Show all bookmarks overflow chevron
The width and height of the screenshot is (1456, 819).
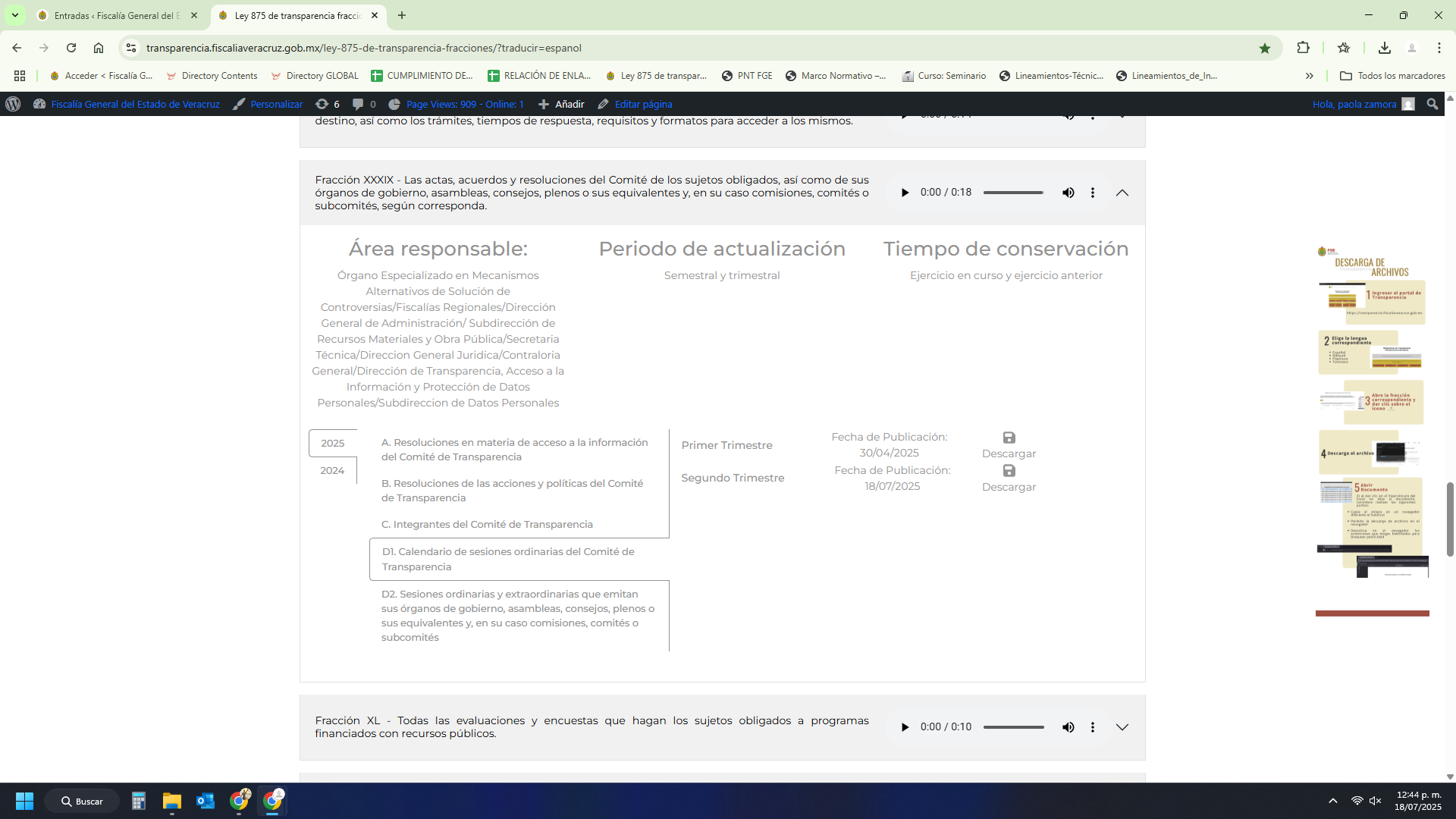1309,76
